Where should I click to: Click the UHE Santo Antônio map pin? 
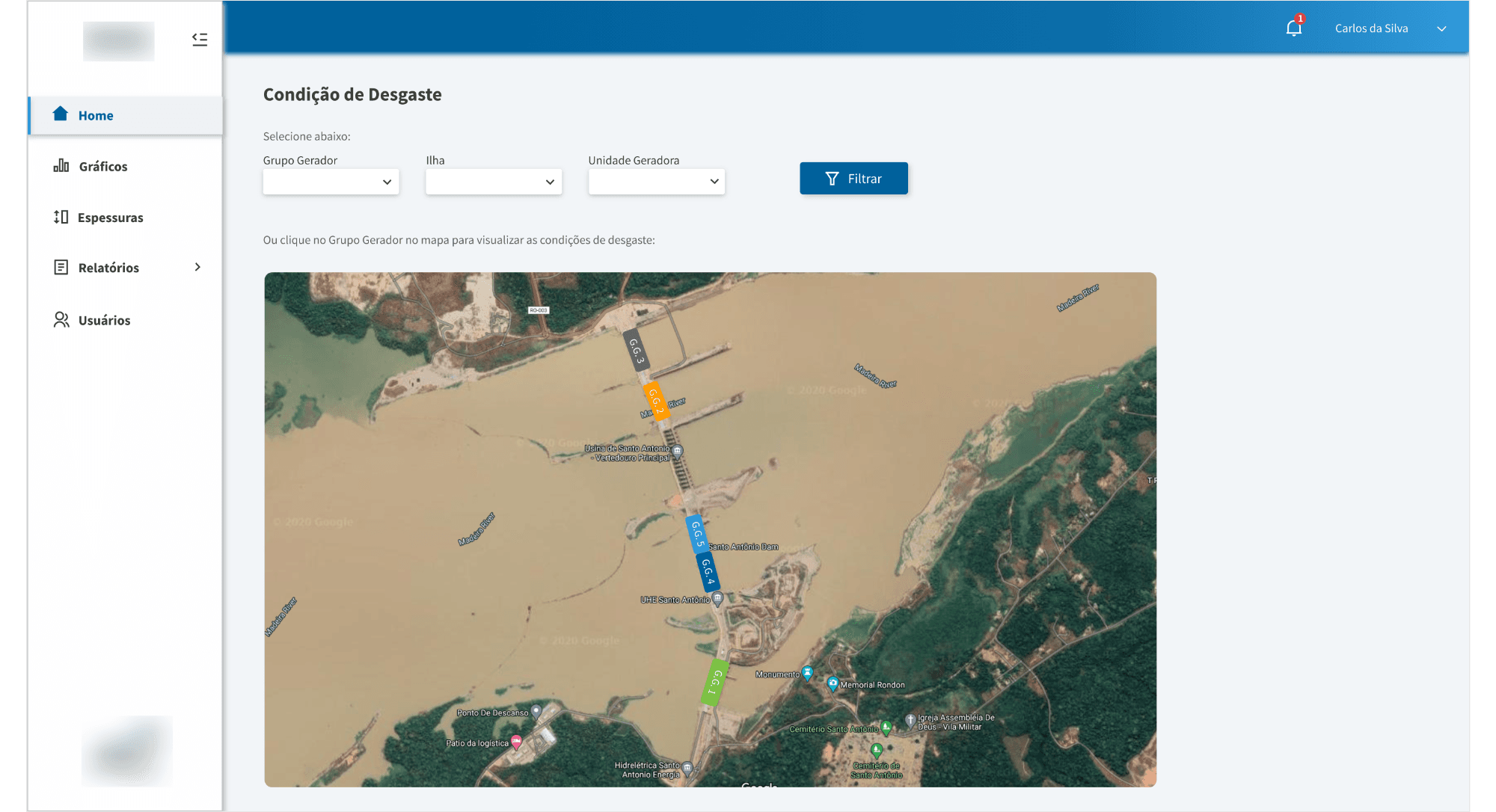tap(717, 598)
